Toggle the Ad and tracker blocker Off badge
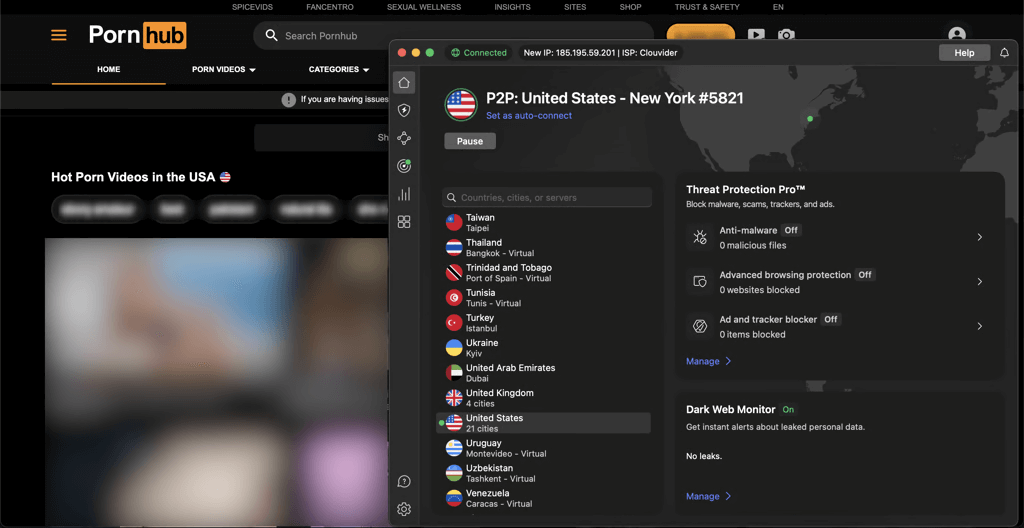Screen dimensions: 1024x528 (830, 319)
